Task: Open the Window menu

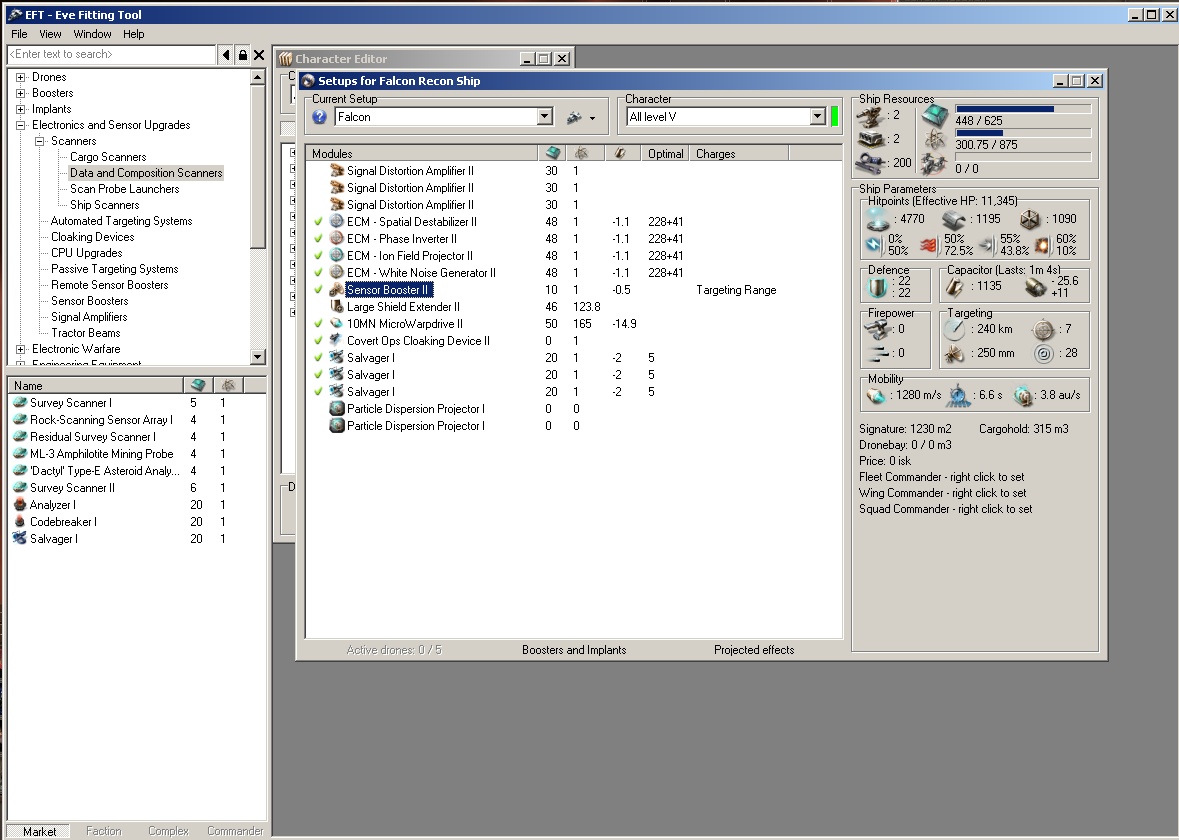Action: 92,34
